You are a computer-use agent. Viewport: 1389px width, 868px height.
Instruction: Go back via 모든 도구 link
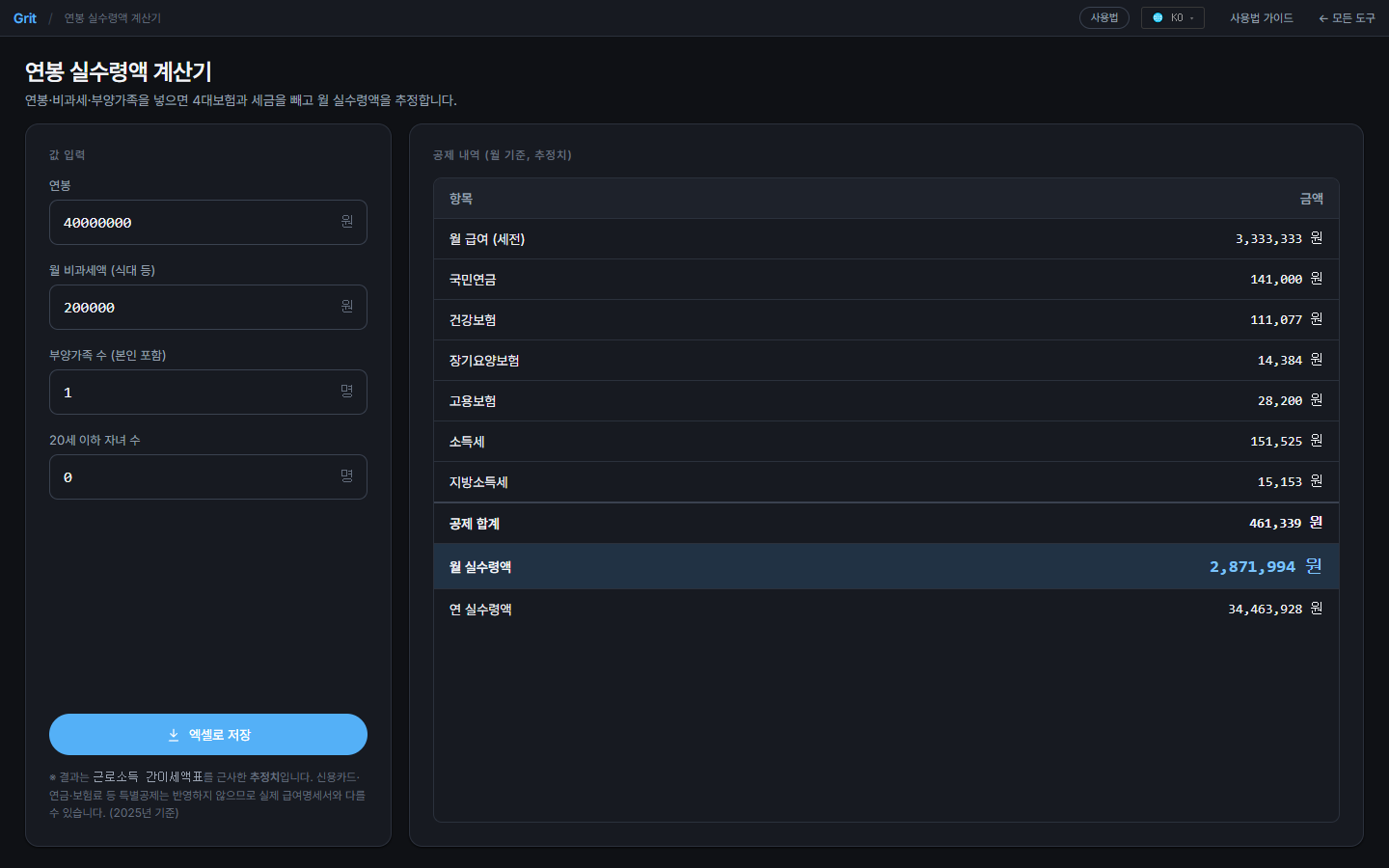coord(1347,18)
